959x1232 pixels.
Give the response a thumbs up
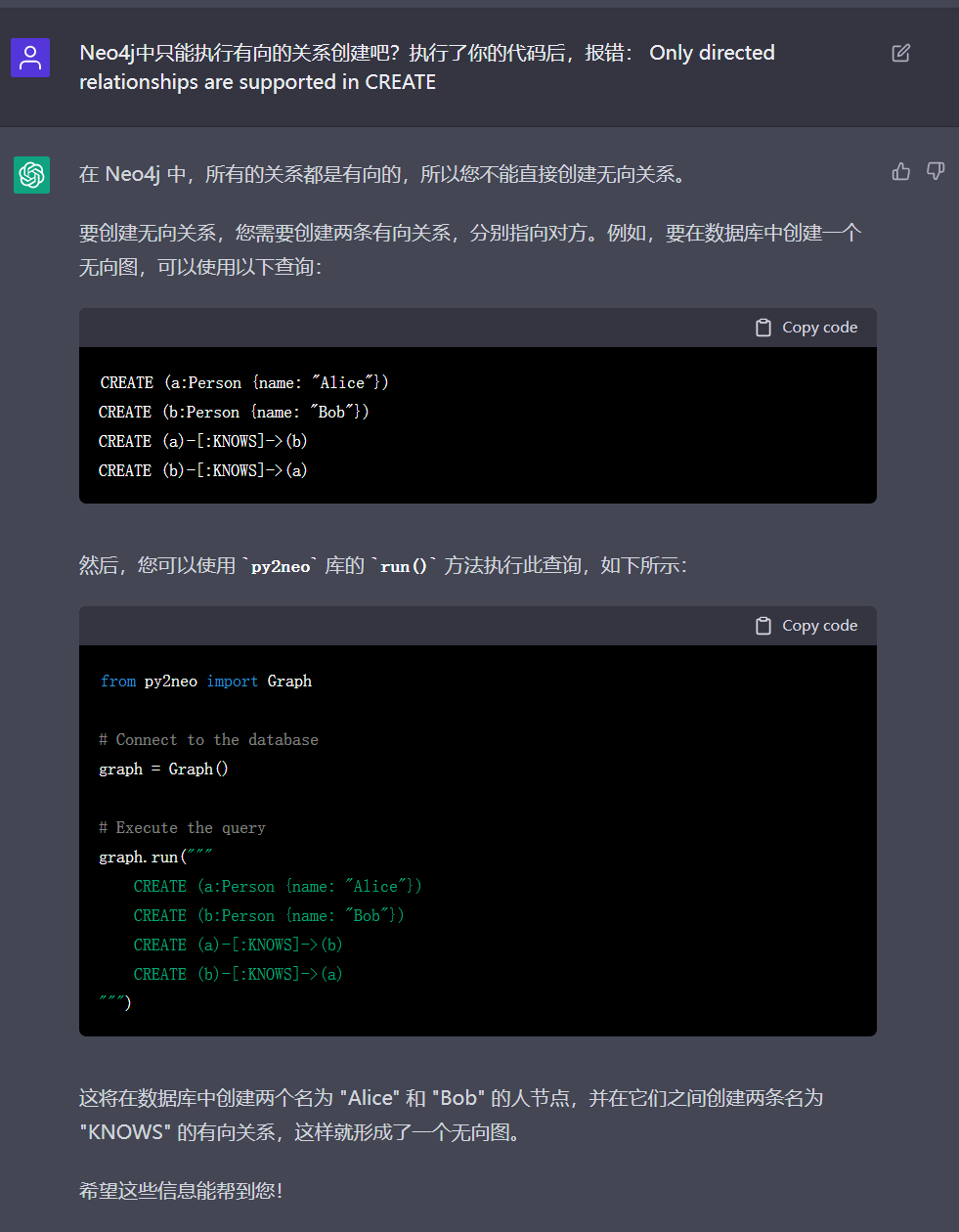coord(901,172)
